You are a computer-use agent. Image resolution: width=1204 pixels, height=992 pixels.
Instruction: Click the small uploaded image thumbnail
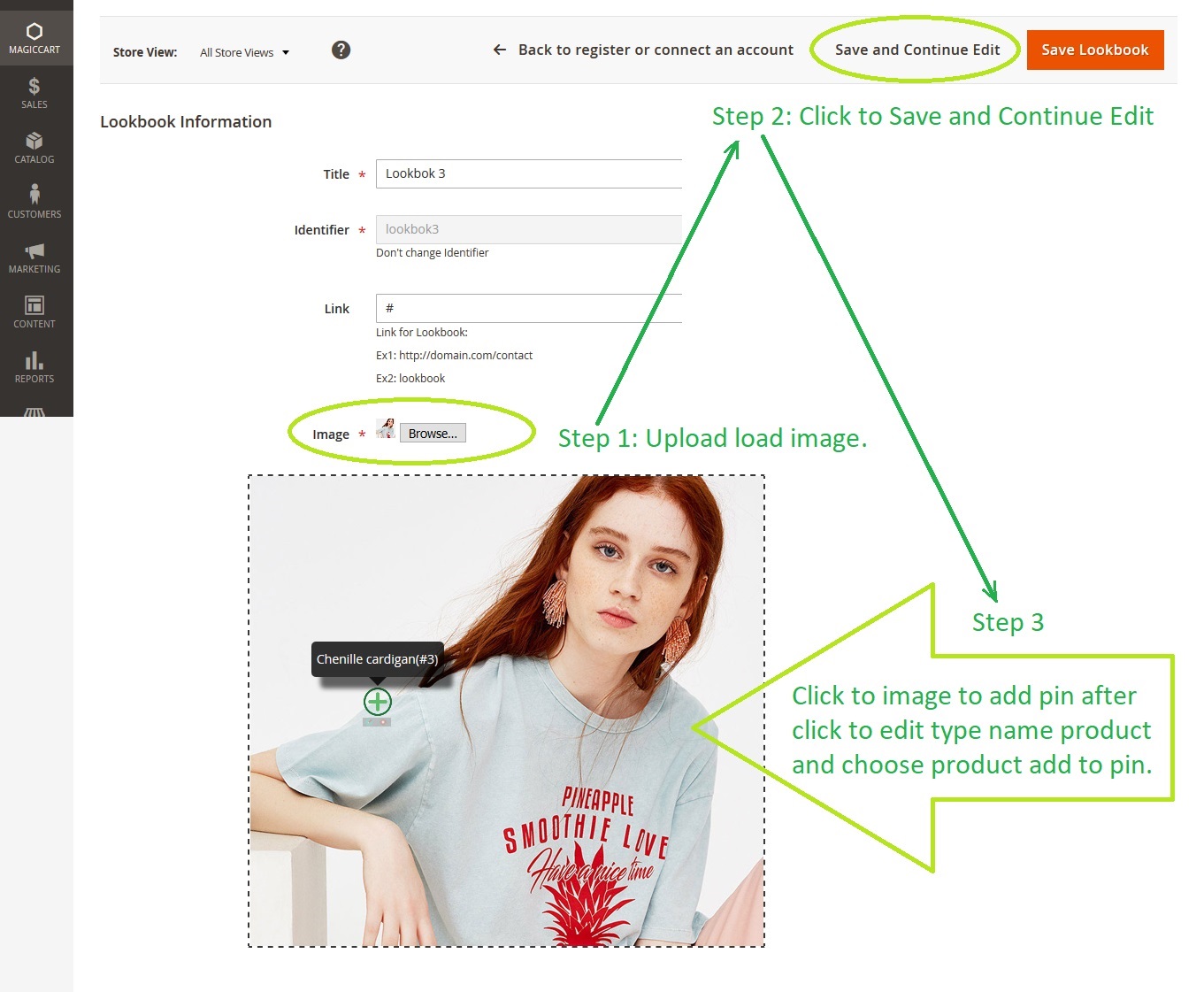[x=386, y=429]
